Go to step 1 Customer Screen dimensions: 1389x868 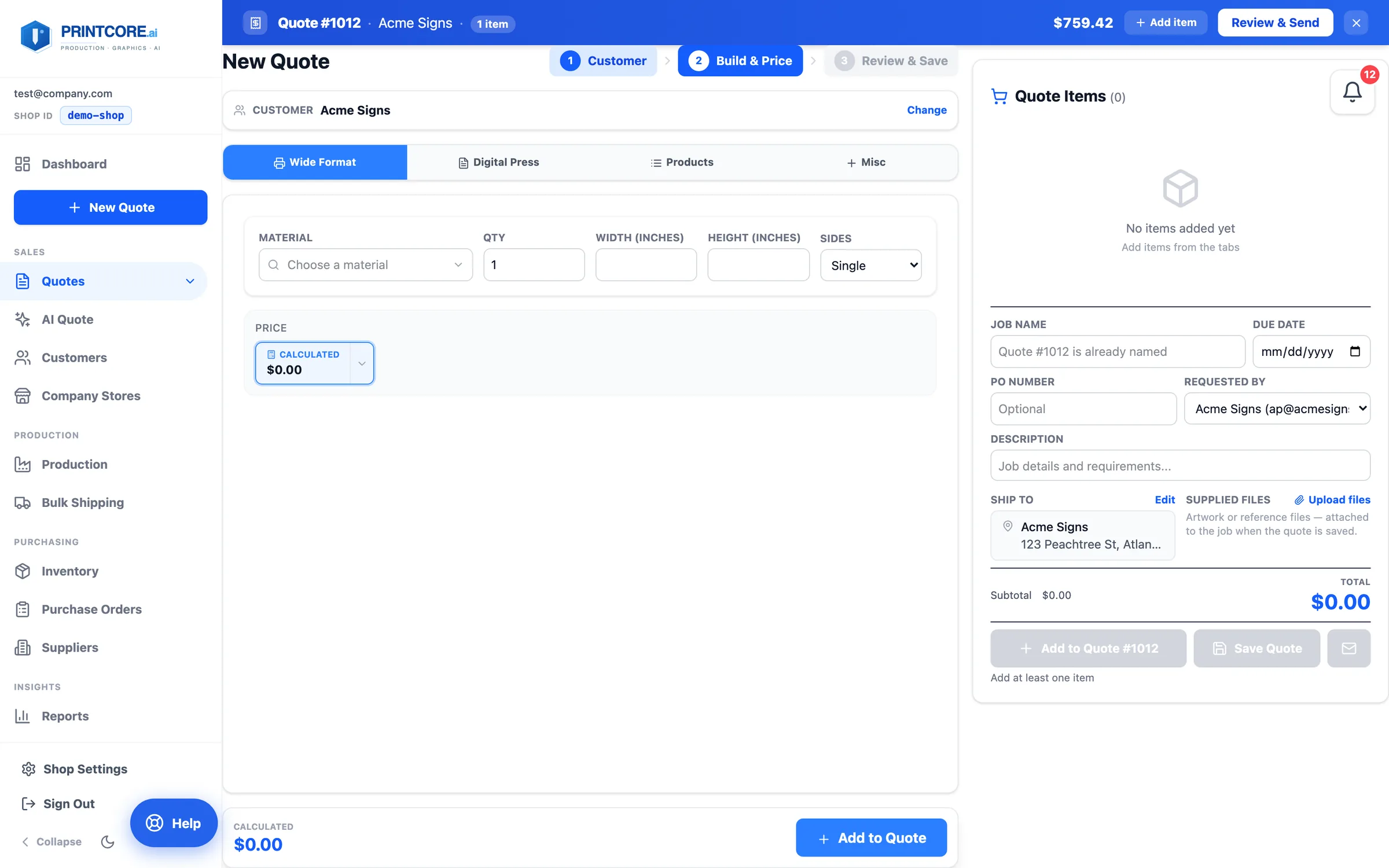[x=603, y=61]
